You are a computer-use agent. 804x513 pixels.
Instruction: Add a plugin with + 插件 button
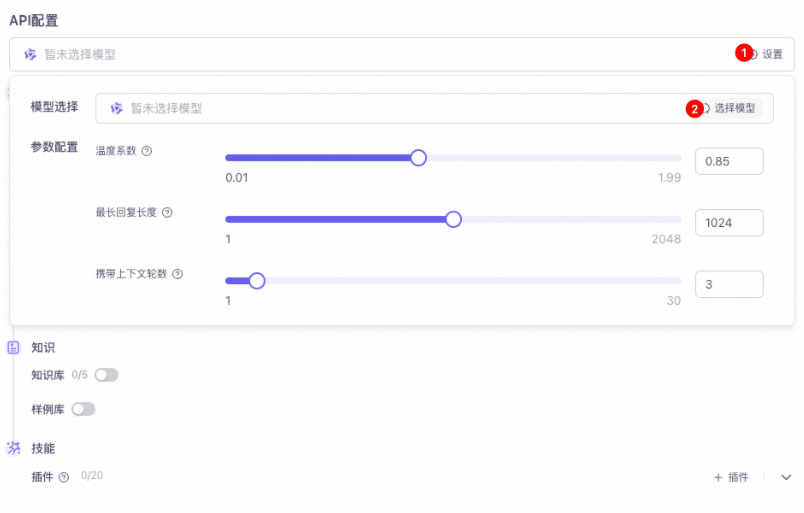731,478
